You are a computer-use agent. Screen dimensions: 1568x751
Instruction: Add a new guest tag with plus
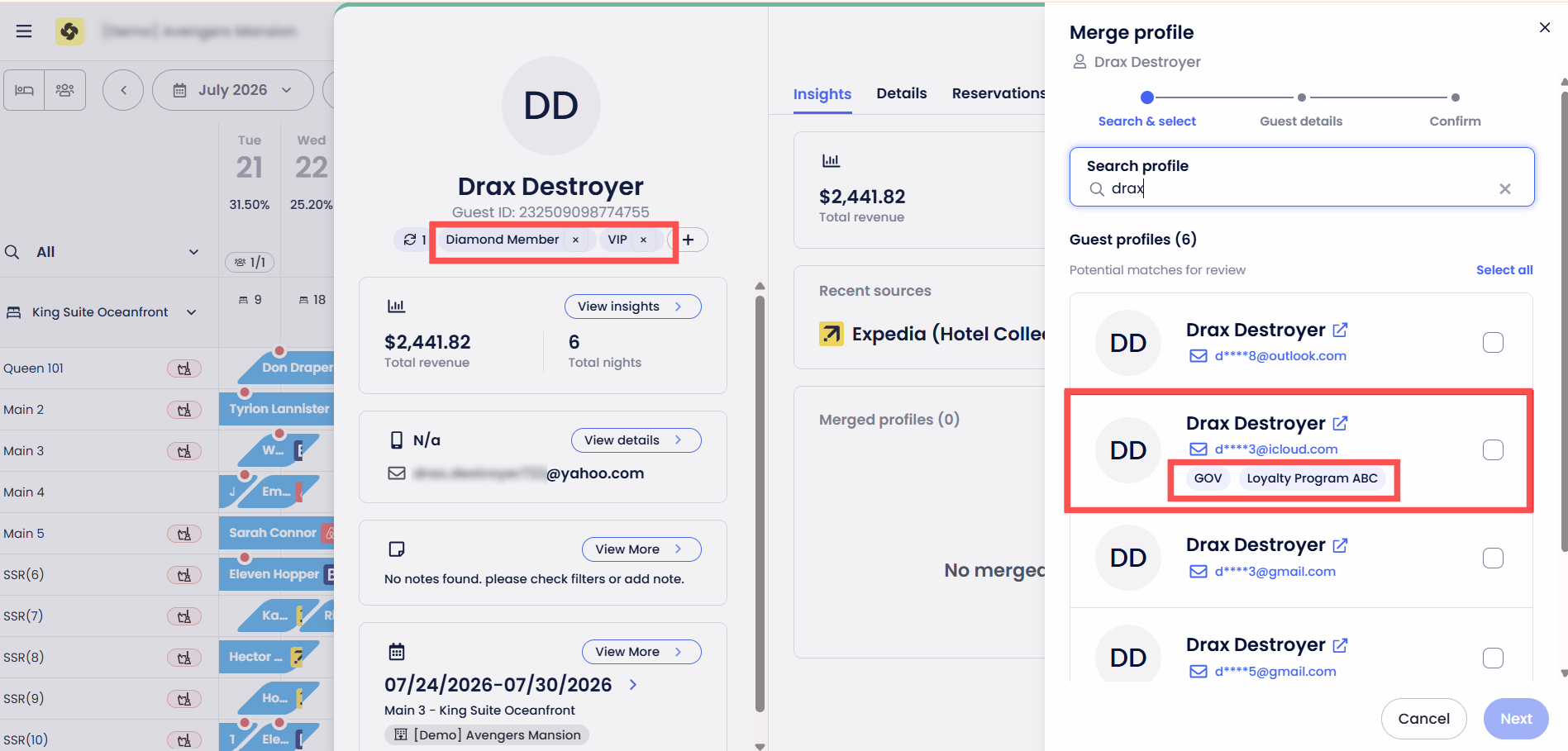(x=688, y=240)
